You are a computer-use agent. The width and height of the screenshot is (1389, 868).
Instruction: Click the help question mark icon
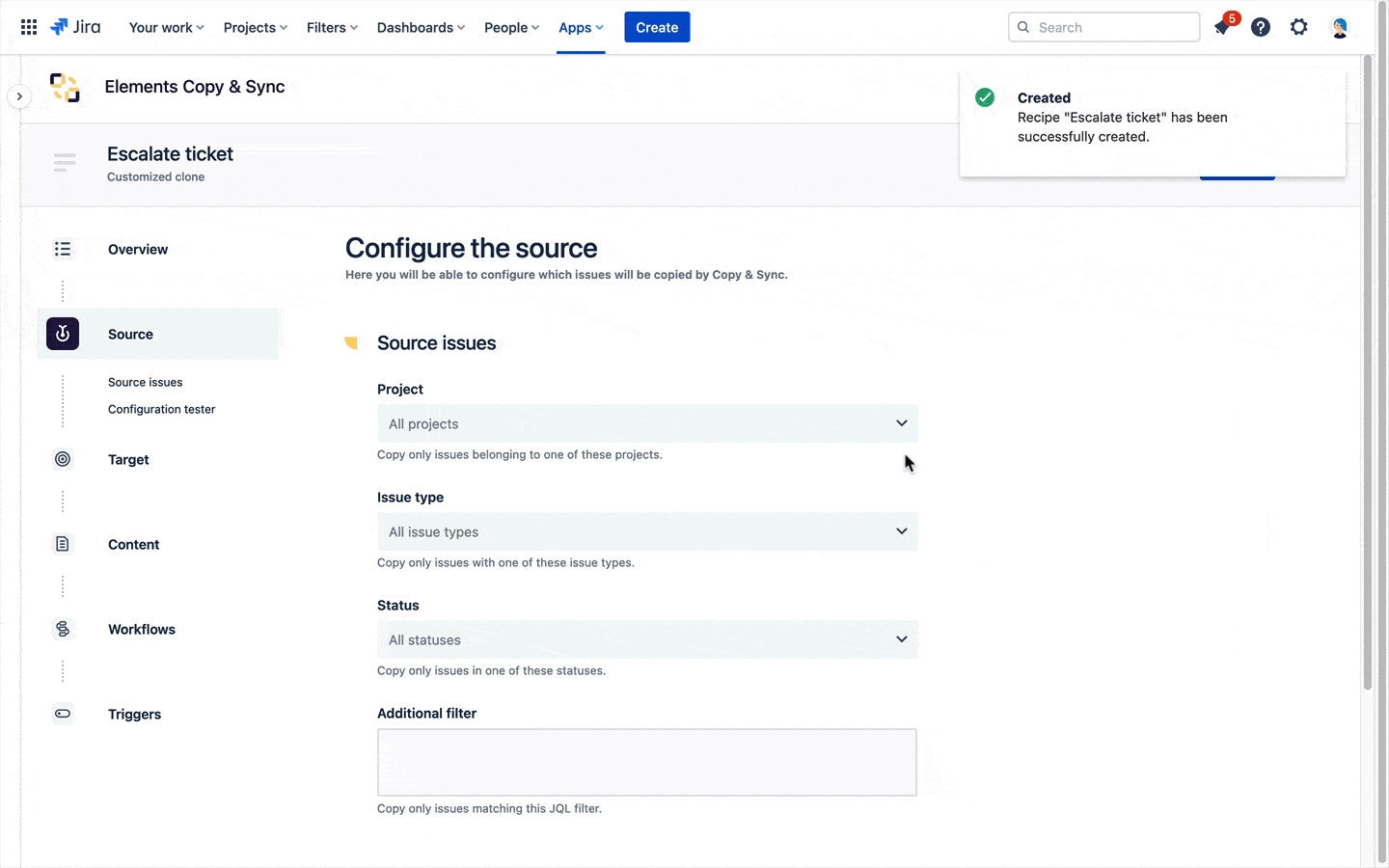pyautogui.click(x=1261, y=27)
